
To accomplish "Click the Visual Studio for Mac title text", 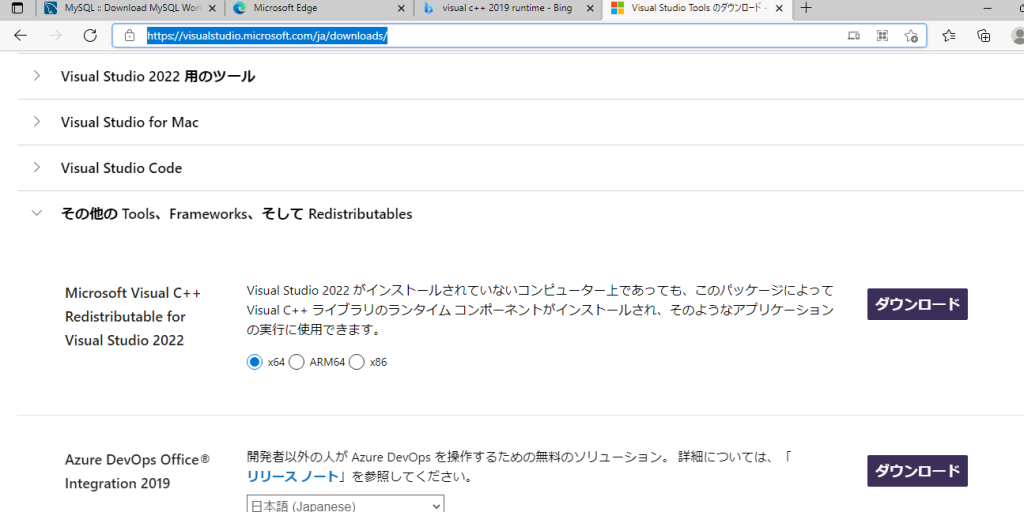I will [129, 122].
